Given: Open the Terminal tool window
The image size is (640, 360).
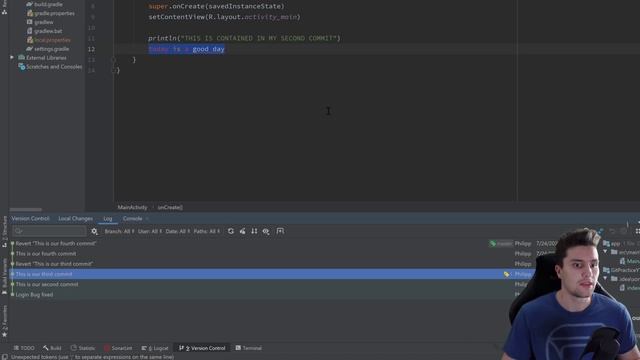Looking at the screenshot, I should pyautogui.click(x=249, y=348).
